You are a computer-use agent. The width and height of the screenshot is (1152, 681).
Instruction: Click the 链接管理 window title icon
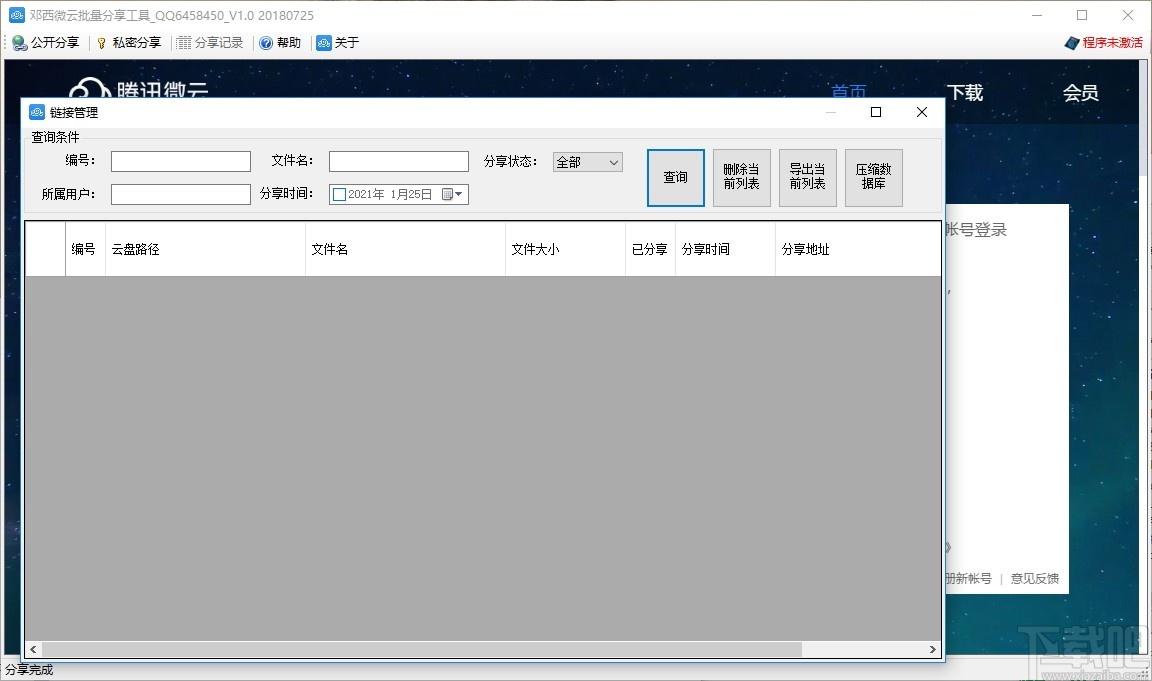click(x=35, y=112)
